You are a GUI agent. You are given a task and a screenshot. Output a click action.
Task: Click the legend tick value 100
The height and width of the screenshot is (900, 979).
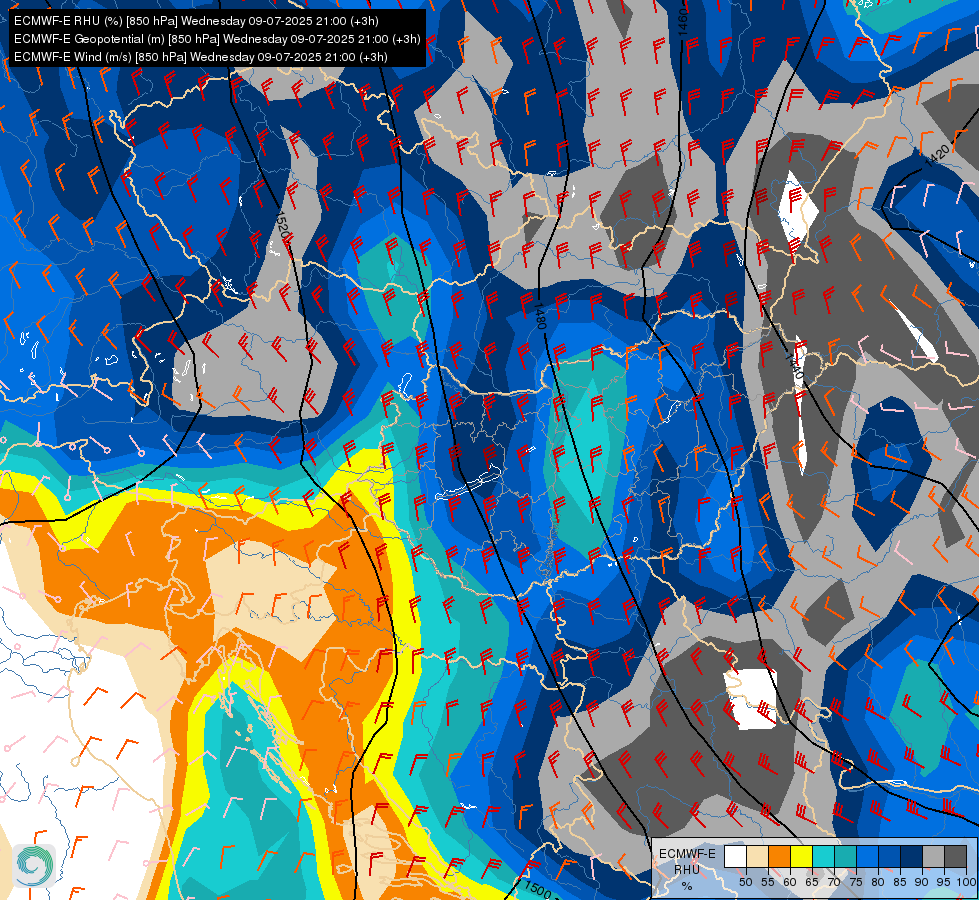(x=966, y=882)
